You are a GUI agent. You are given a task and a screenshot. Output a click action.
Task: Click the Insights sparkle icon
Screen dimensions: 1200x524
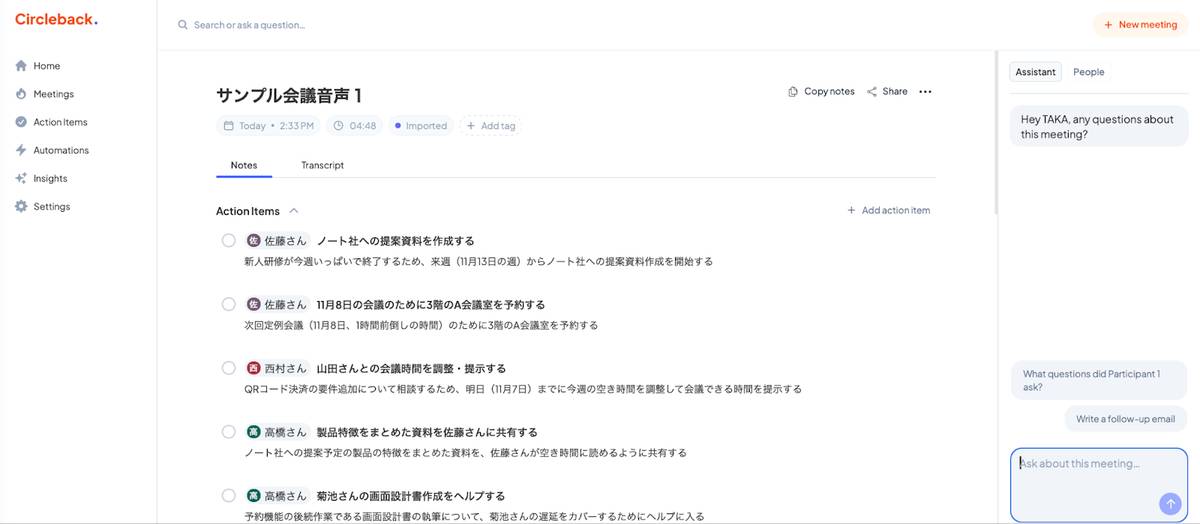click(21, 178)
